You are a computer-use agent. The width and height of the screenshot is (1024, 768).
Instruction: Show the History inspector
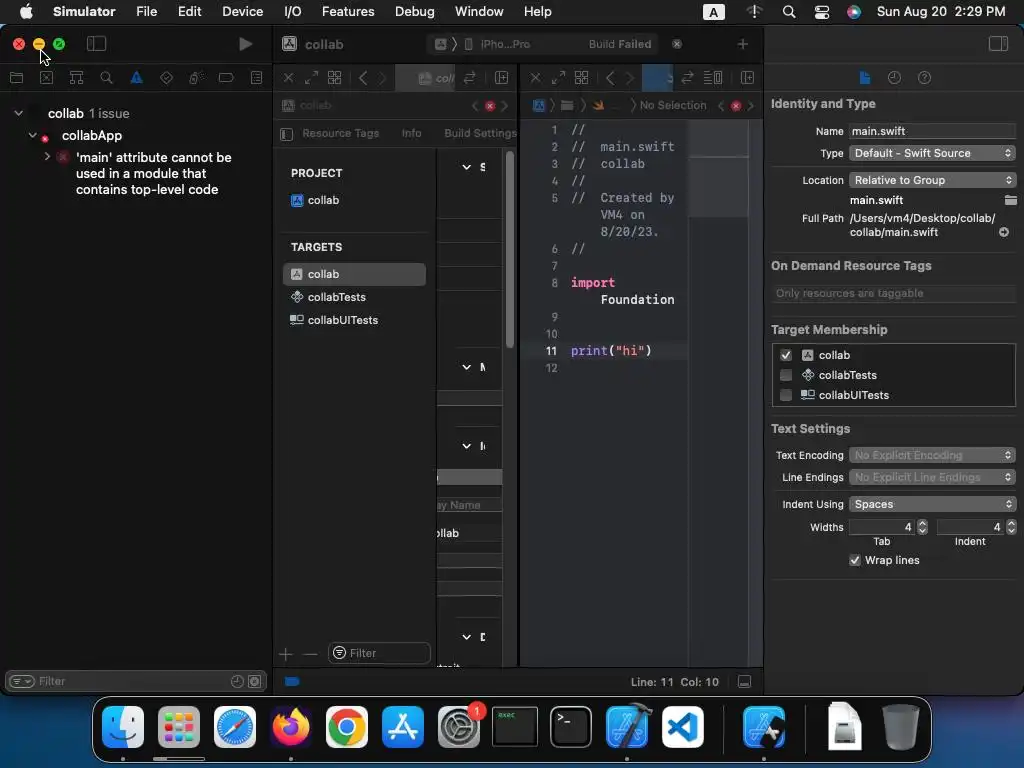click(895, 78)
